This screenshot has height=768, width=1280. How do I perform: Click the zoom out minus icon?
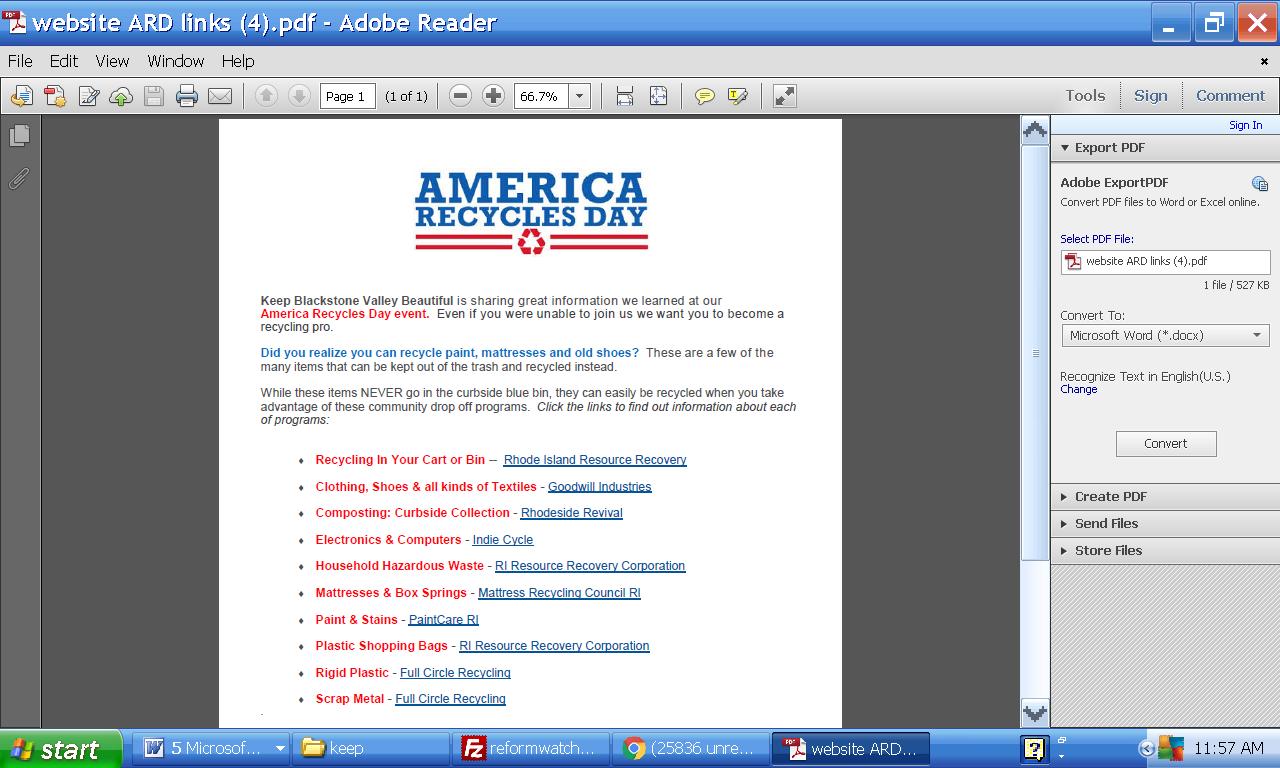(460, 96)
